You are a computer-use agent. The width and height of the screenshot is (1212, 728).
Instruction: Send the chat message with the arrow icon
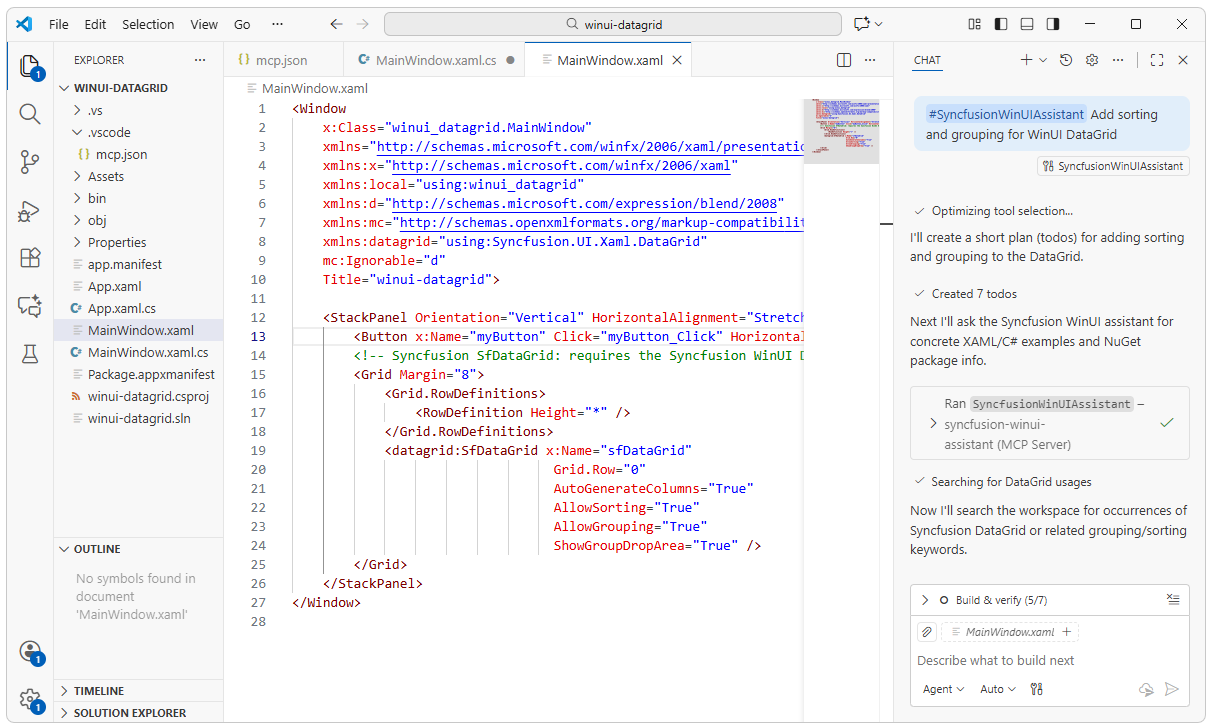[1172, 689]
